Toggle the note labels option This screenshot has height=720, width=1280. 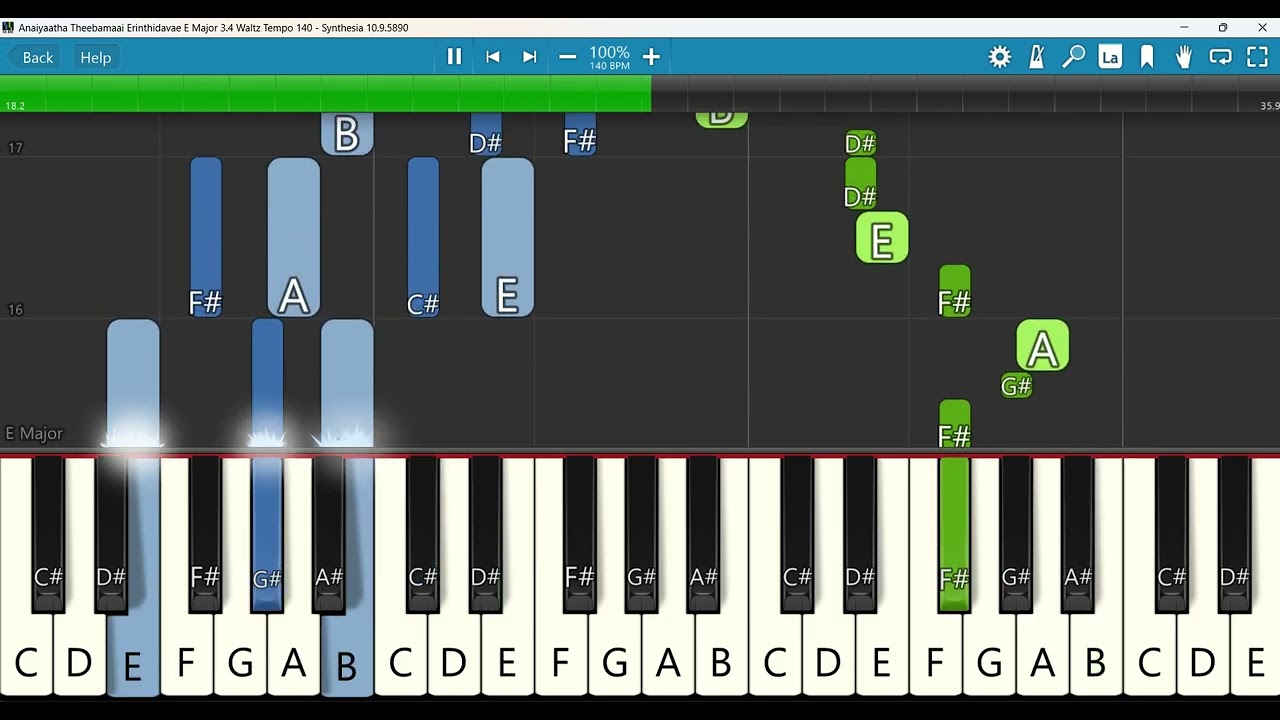[x=1110, y=57]
